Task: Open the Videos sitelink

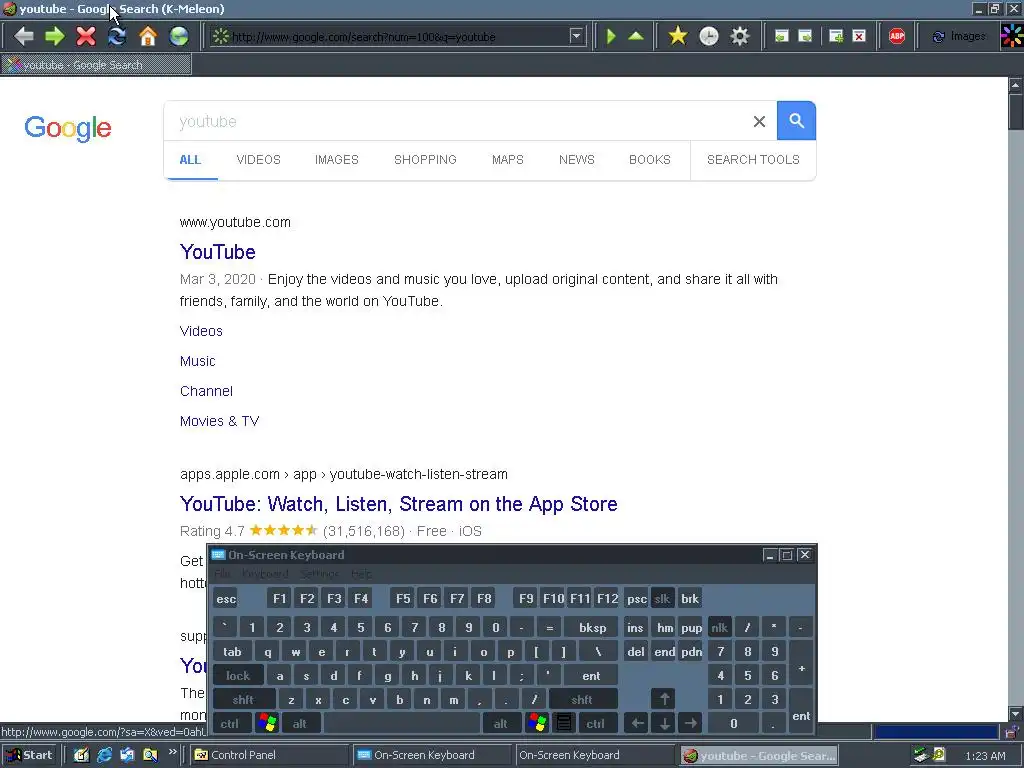Action: click(201, 331)
